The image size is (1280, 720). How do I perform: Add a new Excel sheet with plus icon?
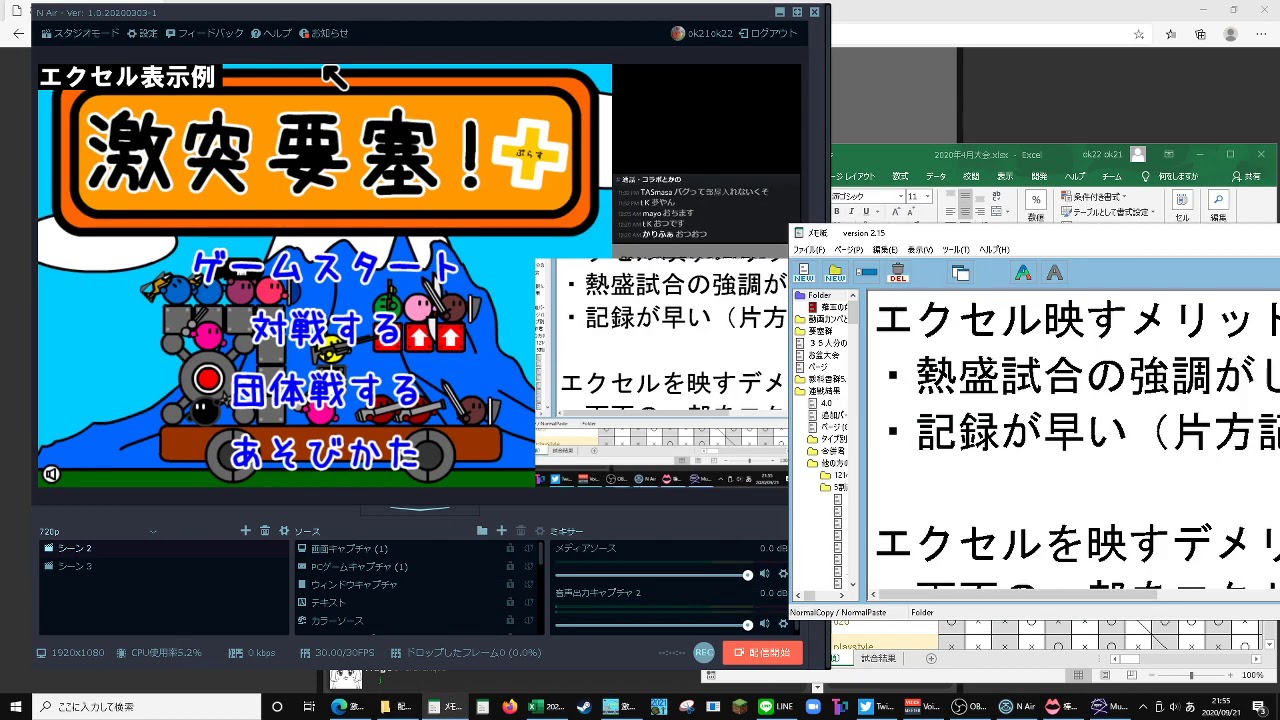(x=931, y=658)
